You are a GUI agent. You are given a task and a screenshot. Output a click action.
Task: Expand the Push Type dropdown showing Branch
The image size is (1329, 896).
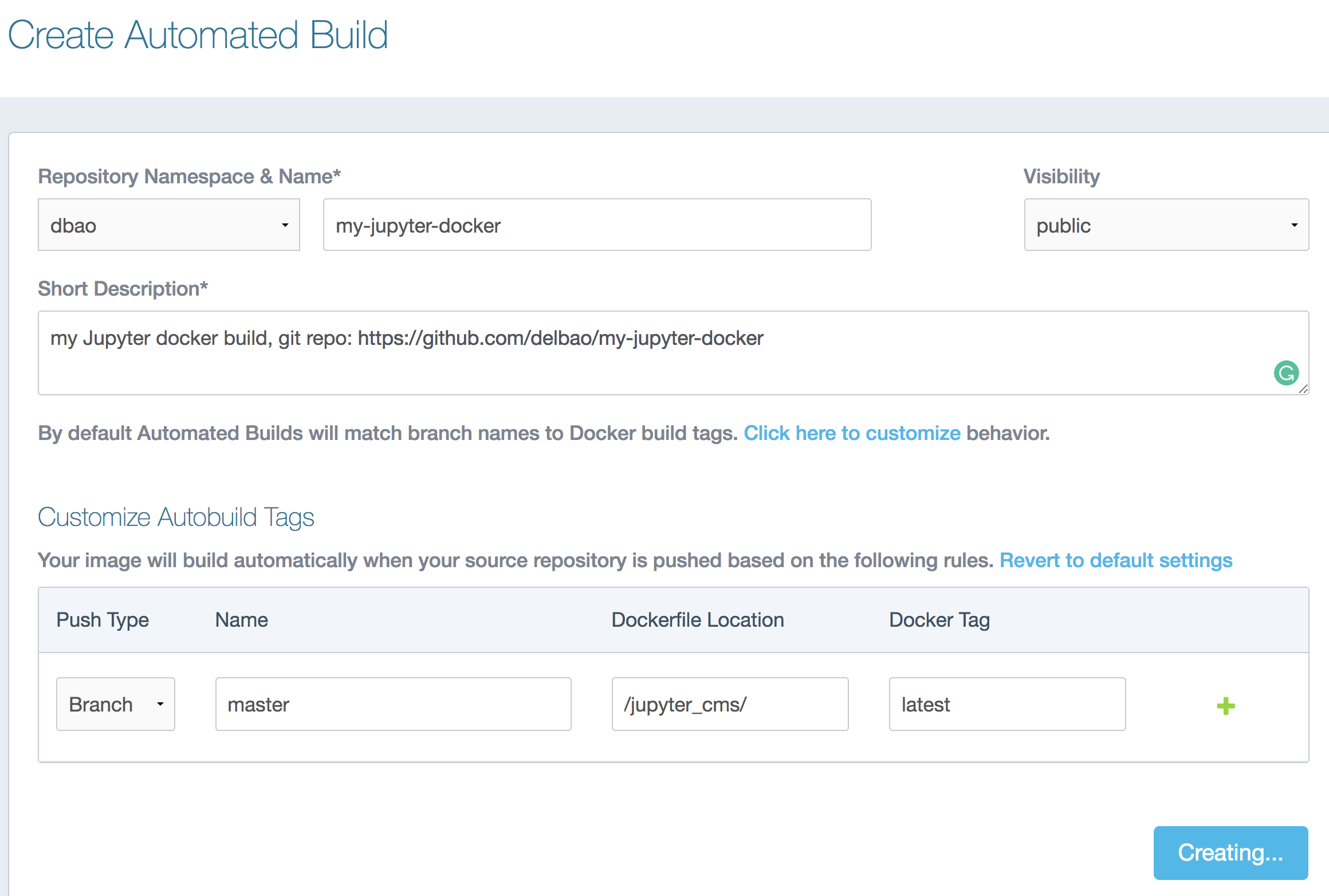(x=115, y=704)
